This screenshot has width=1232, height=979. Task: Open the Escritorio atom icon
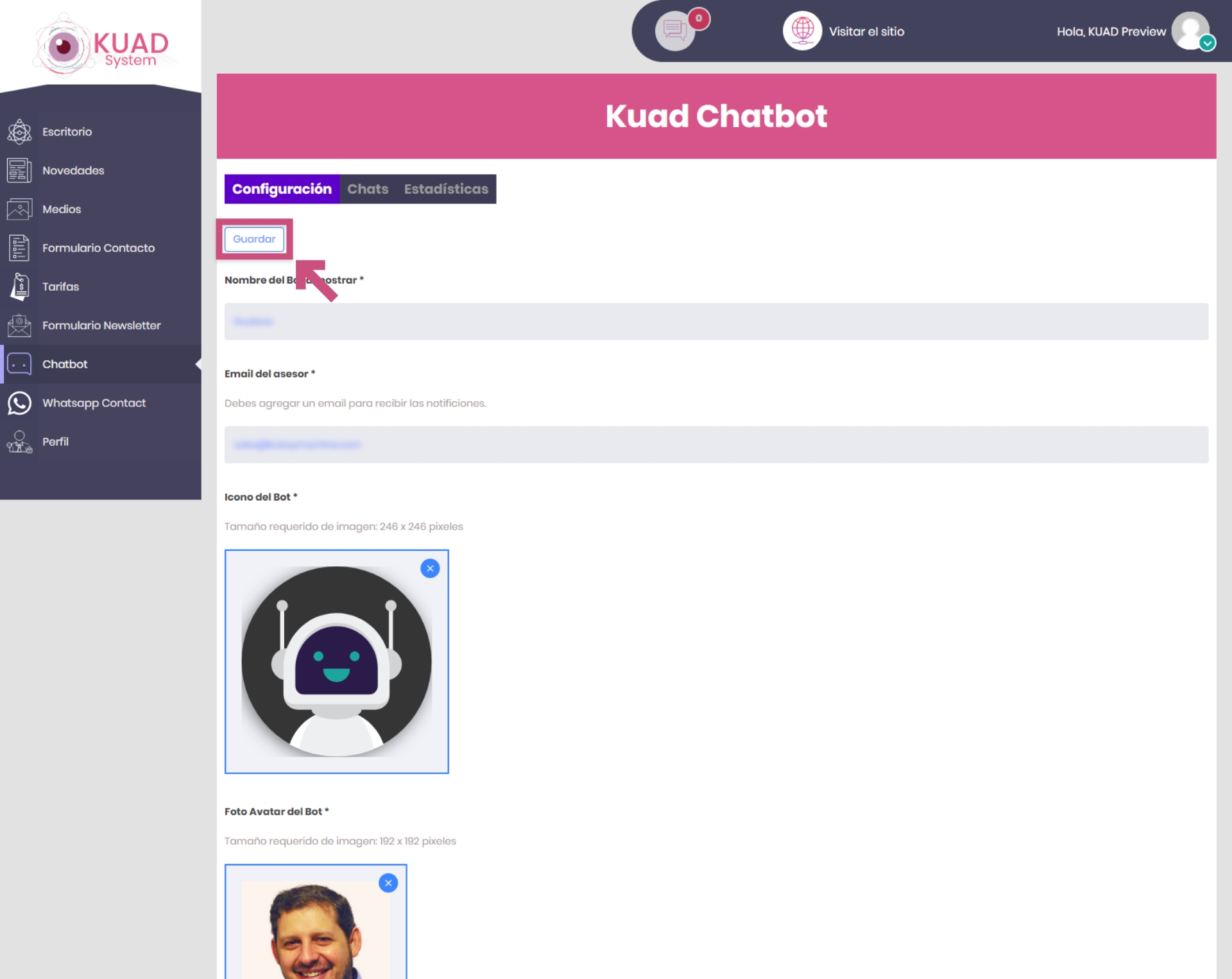coord(19,132)
